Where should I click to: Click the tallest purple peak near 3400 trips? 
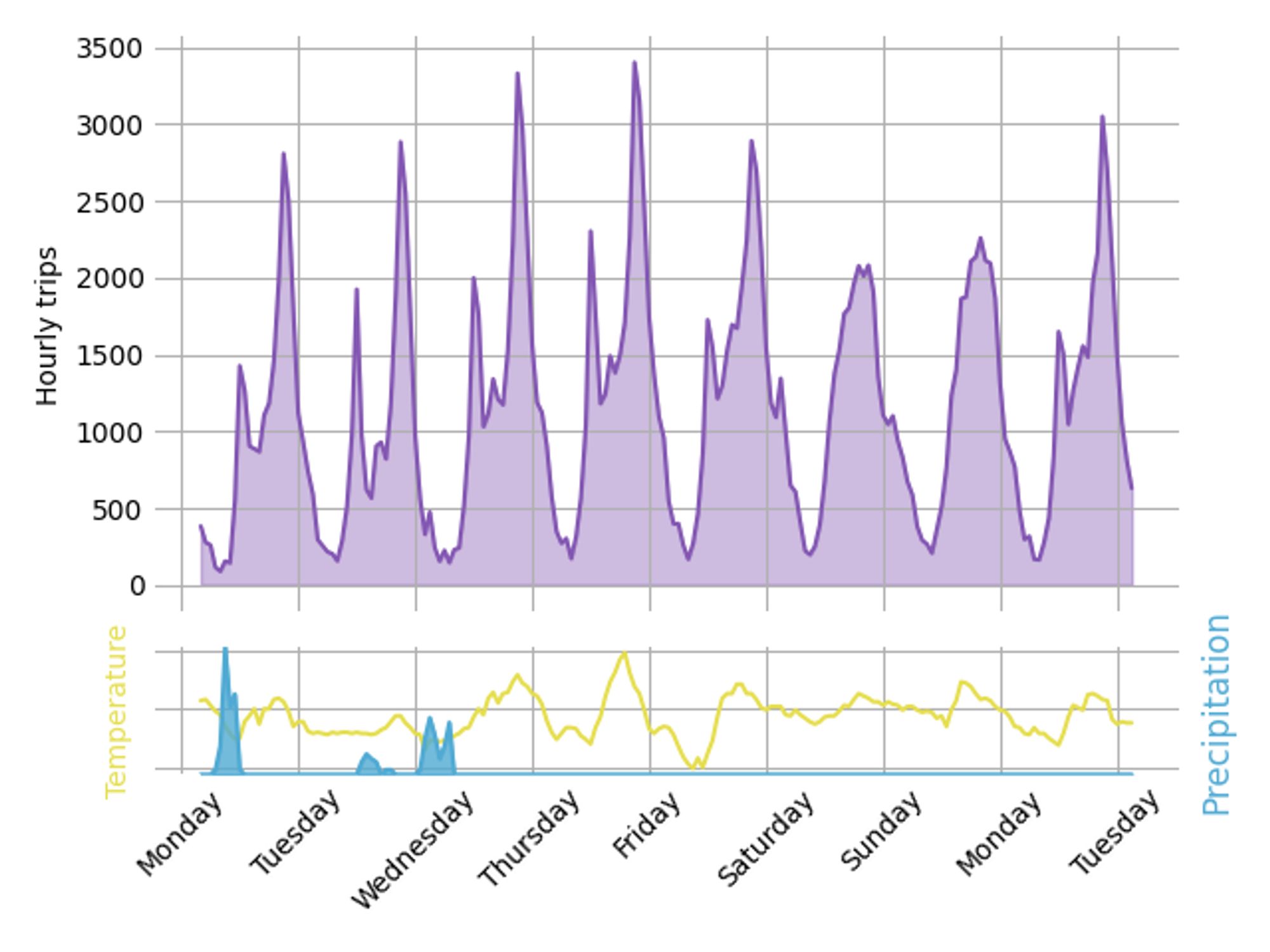pos(634,63)
